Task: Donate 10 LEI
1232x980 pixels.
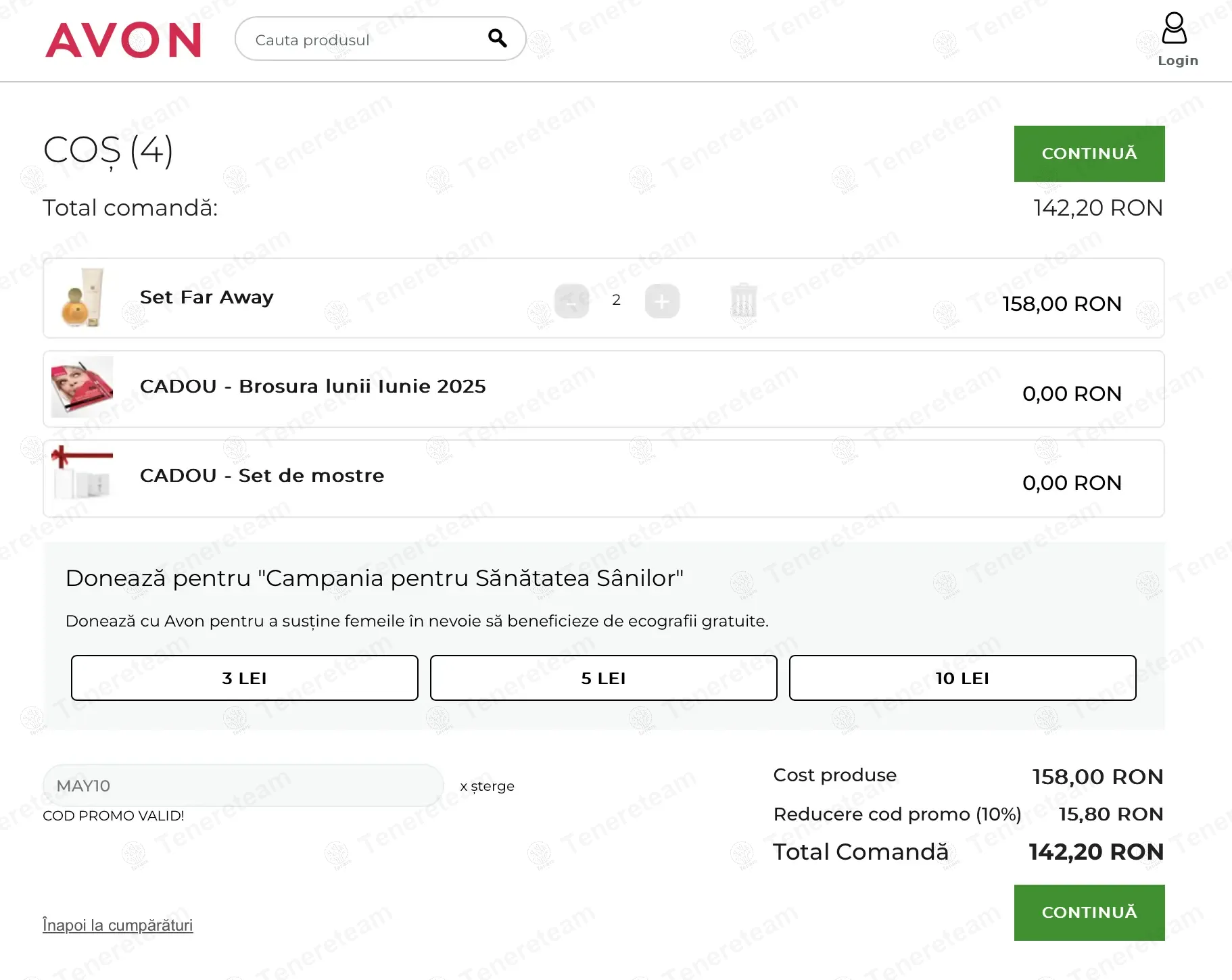Action: click(963, 678)
